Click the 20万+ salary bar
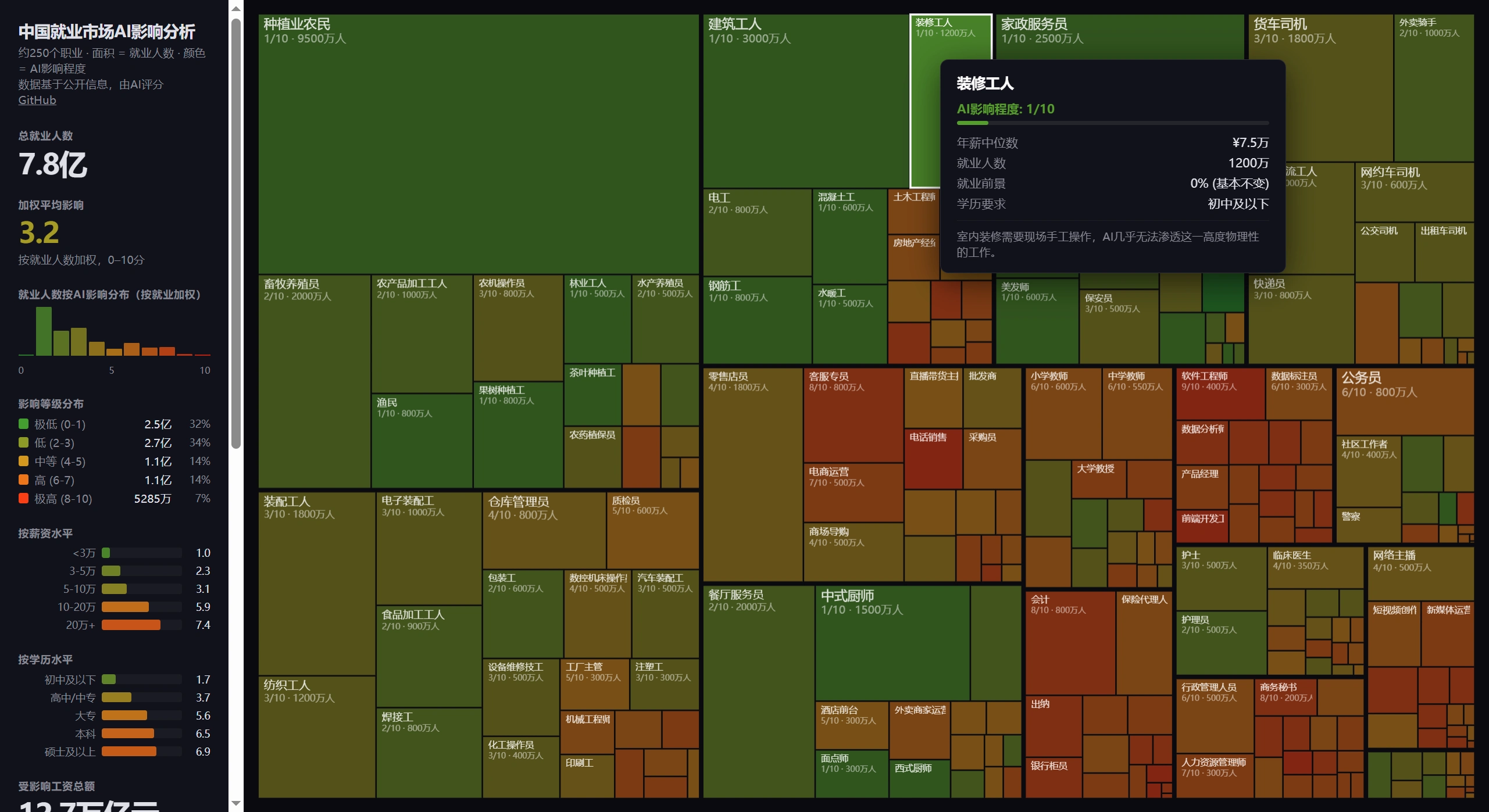 [x=131, y=625]
